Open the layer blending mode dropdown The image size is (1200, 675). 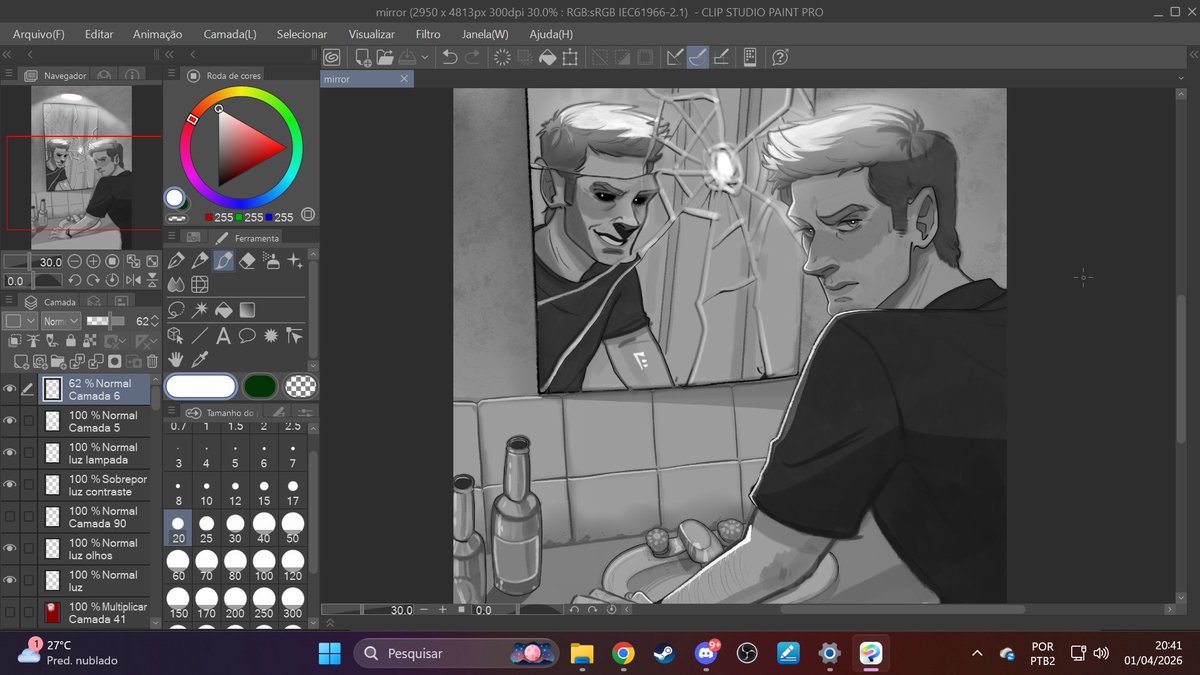point(61,321)
